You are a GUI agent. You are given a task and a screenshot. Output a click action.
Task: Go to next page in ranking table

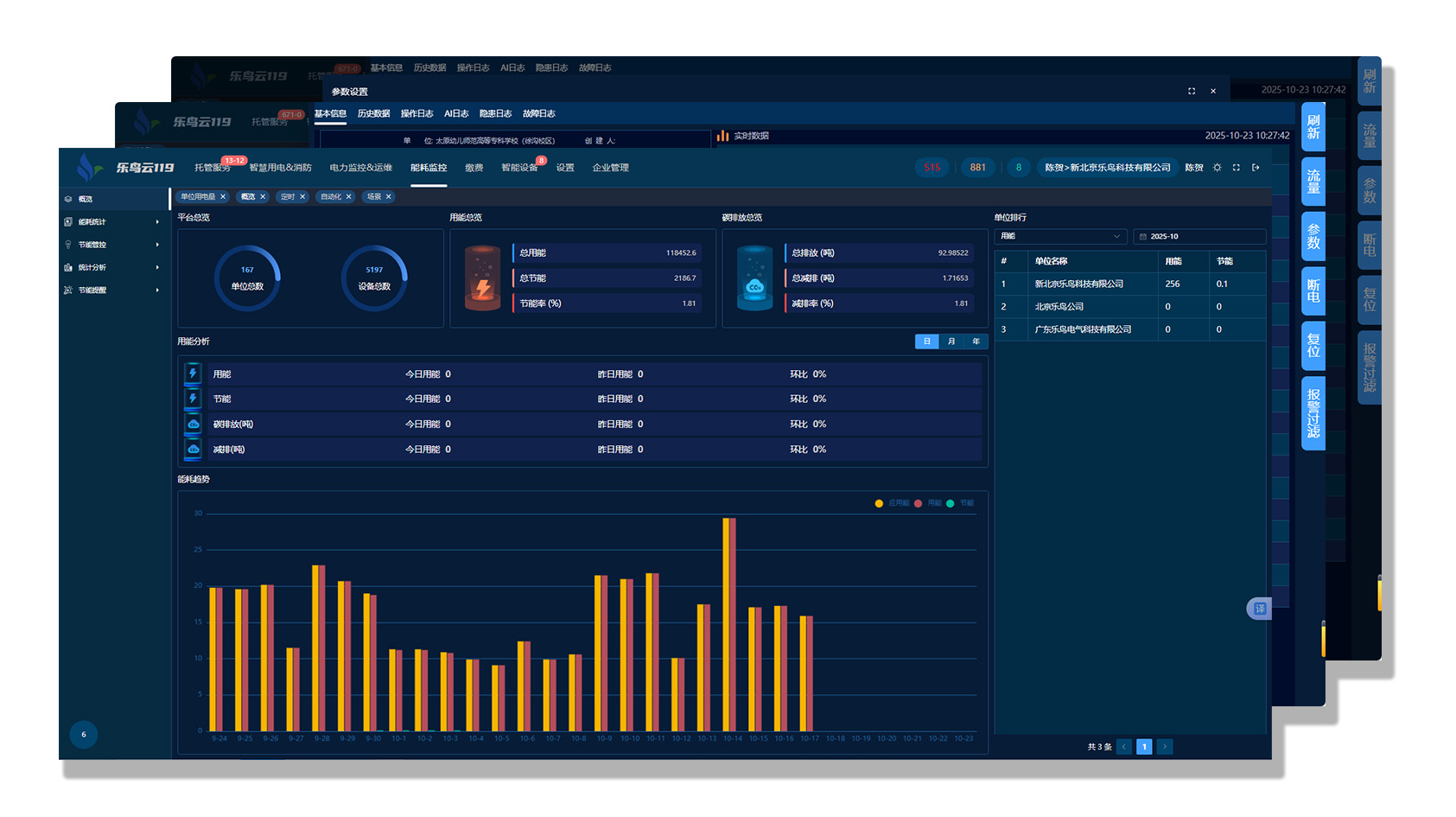click(1165, 747)
